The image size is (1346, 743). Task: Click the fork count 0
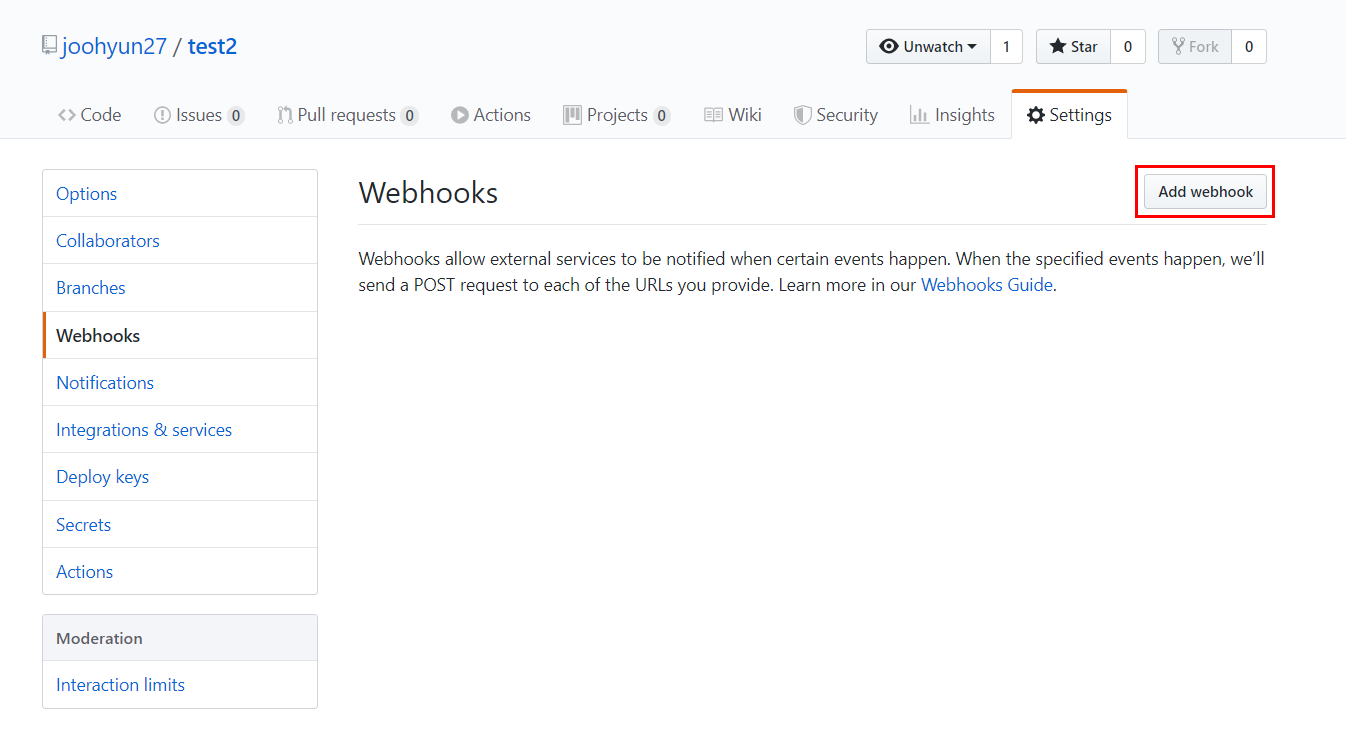pyautogui.click(x=1249, y=47)
